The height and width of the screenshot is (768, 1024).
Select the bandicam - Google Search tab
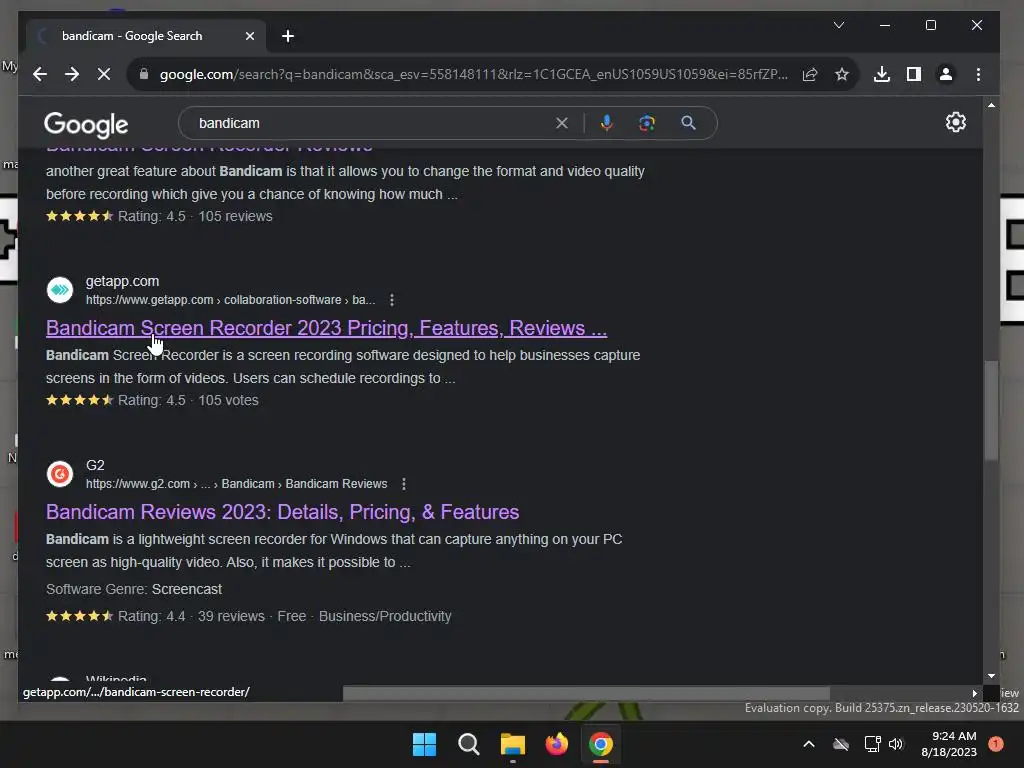point(146,36)
